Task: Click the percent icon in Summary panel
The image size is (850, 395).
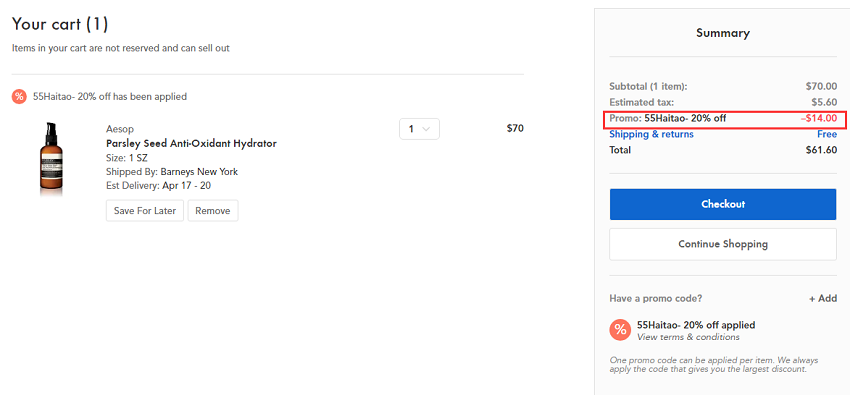Action: coord(620,330)
